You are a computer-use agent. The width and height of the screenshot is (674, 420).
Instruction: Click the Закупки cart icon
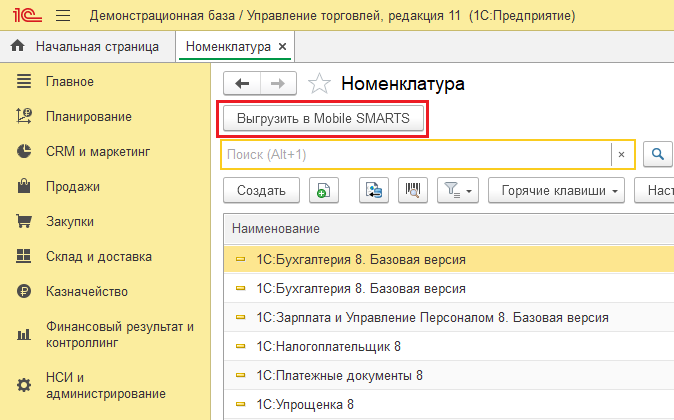pos(24,221)
